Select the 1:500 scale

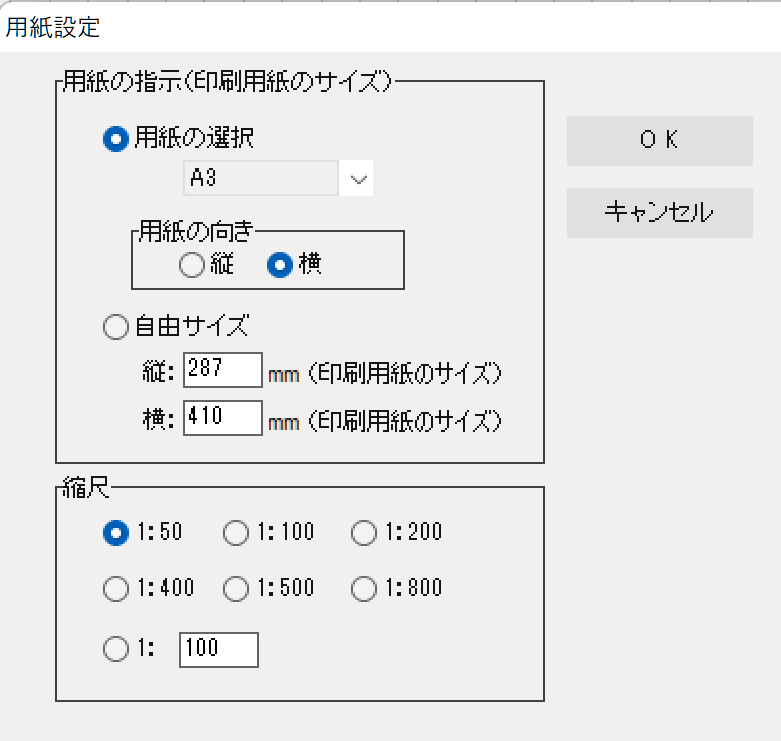pos(236,590)
